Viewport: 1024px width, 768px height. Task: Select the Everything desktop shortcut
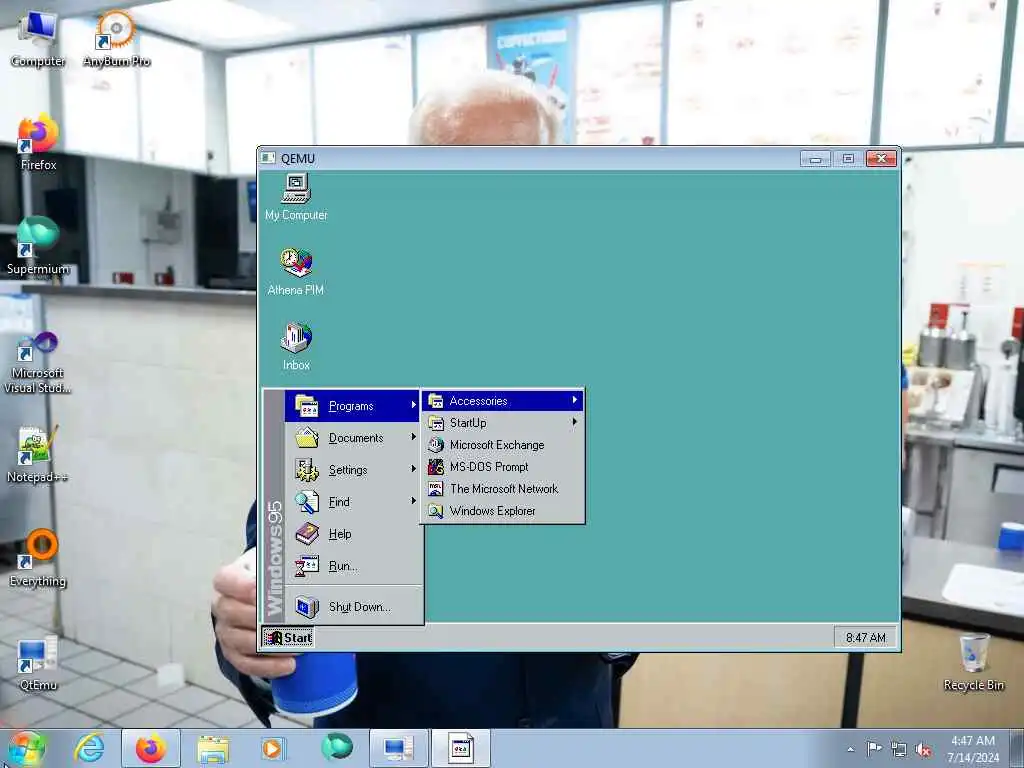[x=38, y=558]
